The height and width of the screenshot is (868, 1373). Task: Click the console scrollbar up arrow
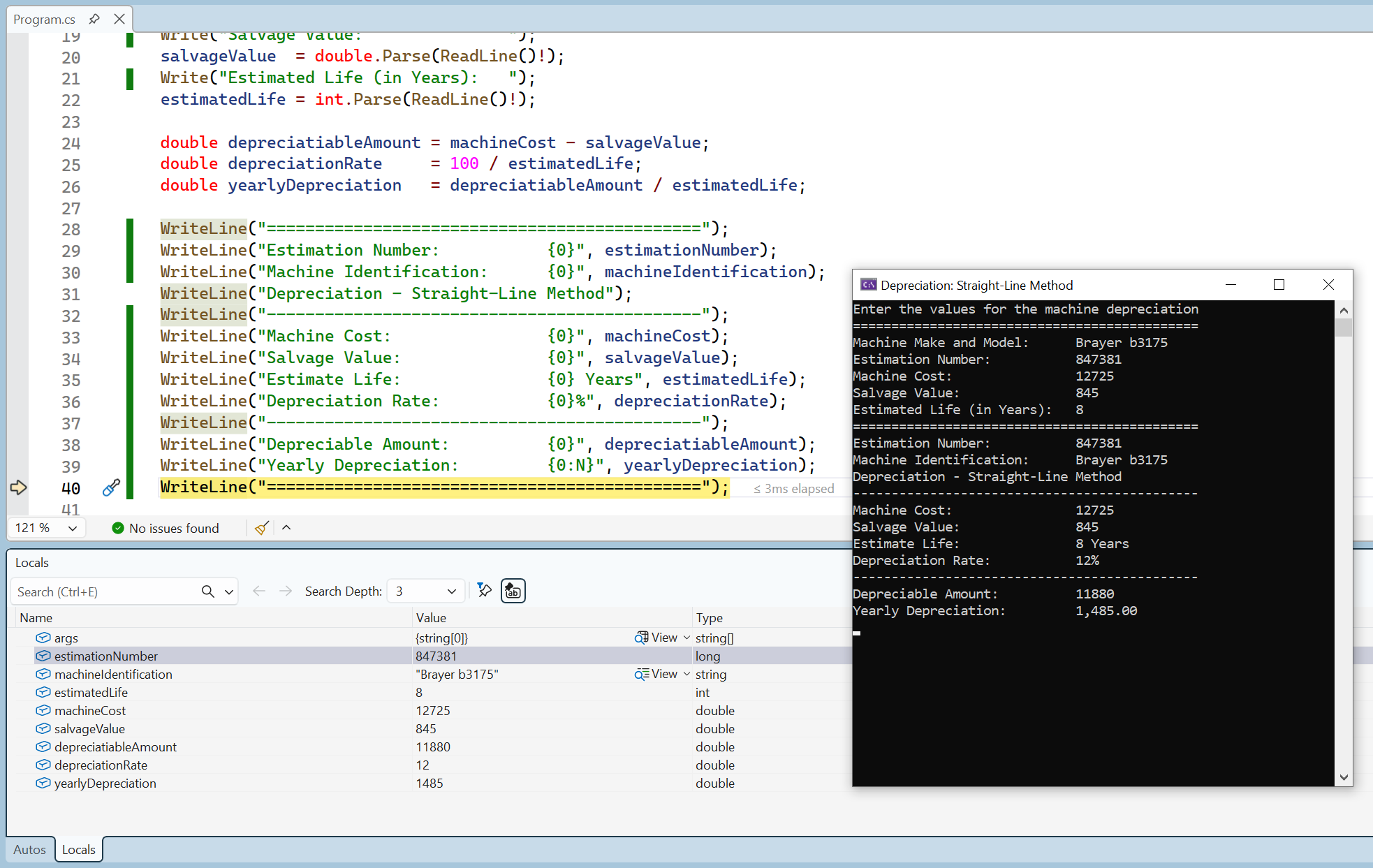coord(1344,310)
